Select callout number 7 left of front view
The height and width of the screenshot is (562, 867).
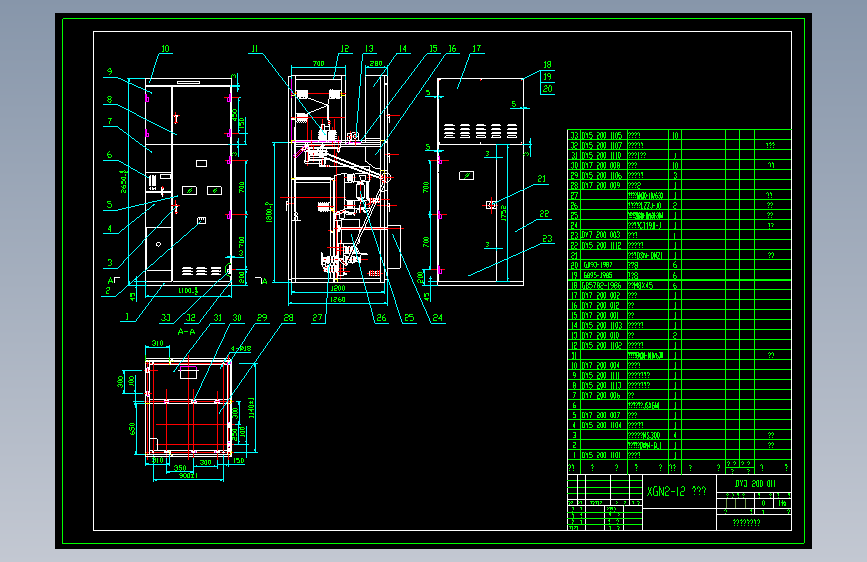[x=109, y=121]
